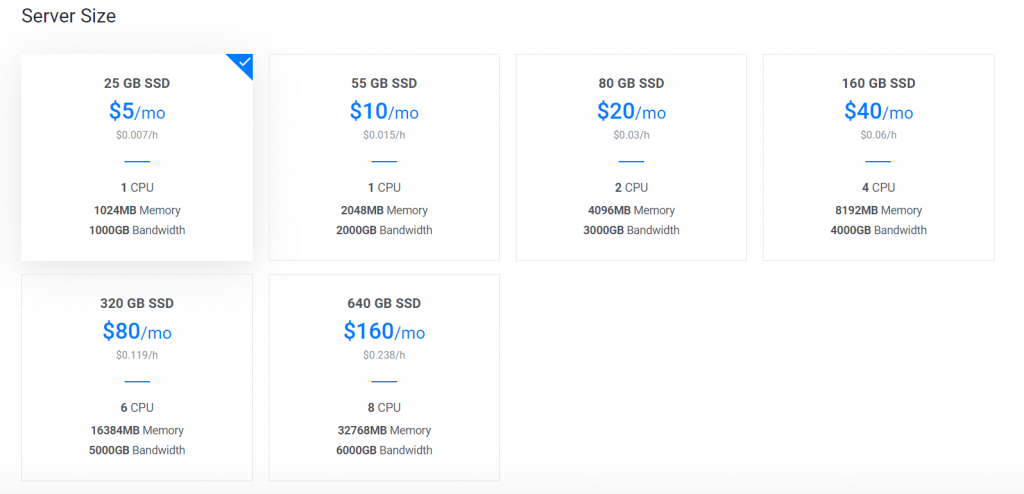The image size is (1024, 494).
Task: Click the blue checkmark on the selected plan
Action: [244, 62]
